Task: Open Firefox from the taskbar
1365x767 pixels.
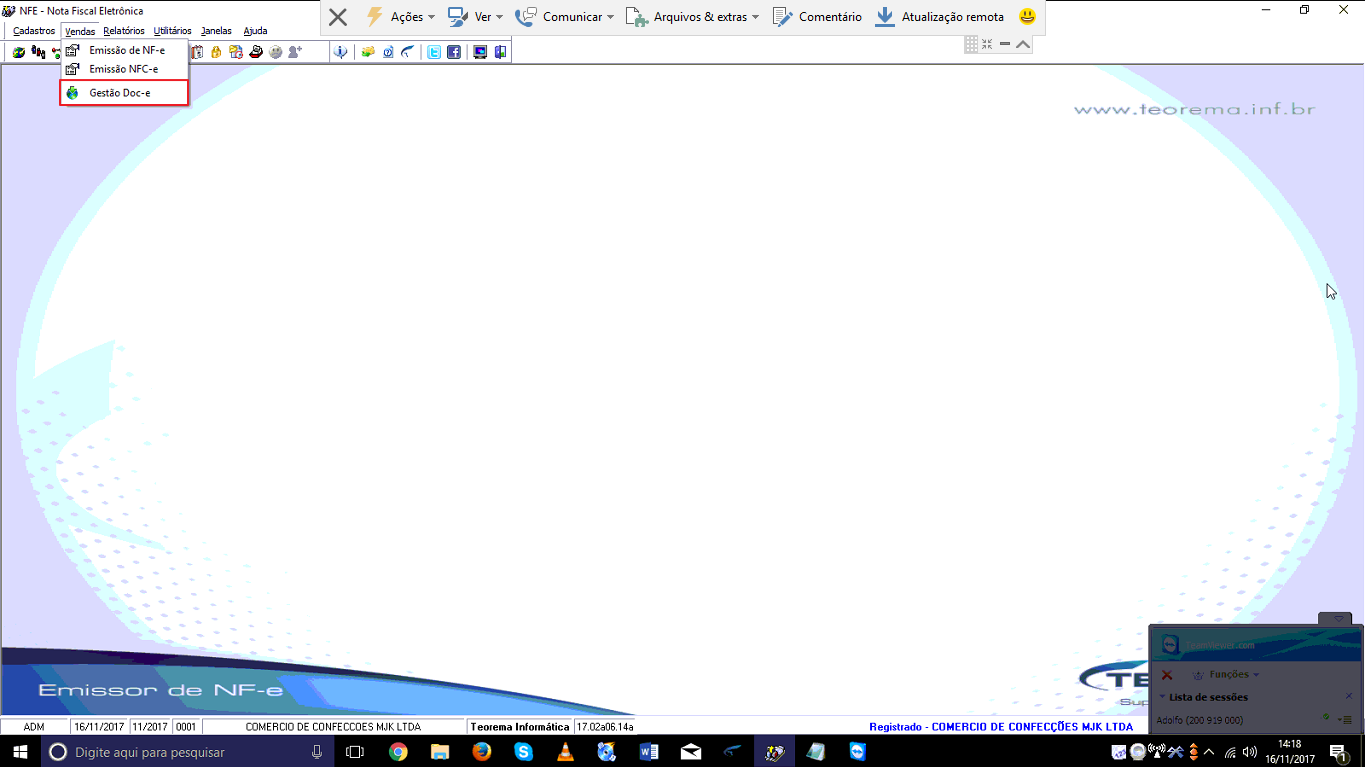Action: click(x=482, y=752)
